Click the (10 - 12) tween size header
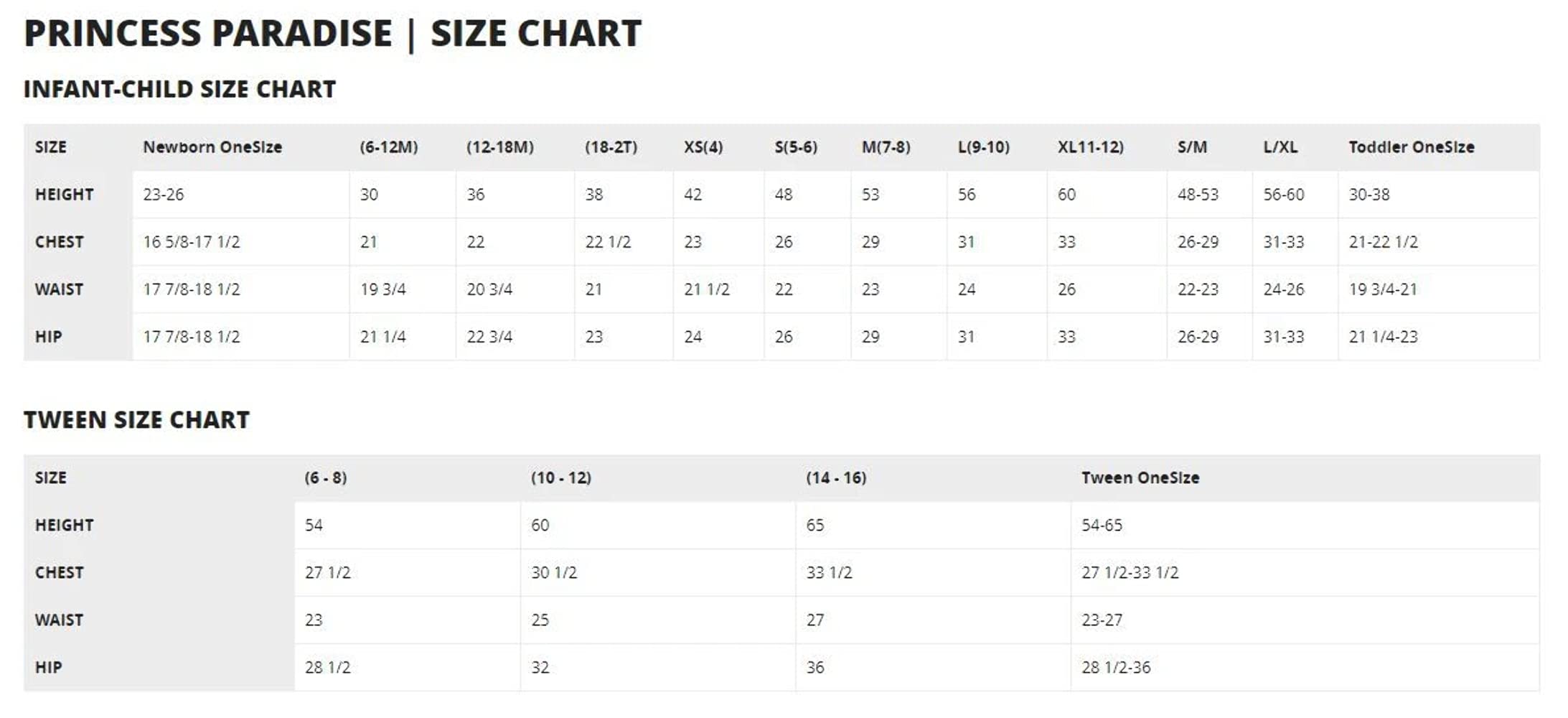This screenshot has height=718, width=1568. (560, 478)
